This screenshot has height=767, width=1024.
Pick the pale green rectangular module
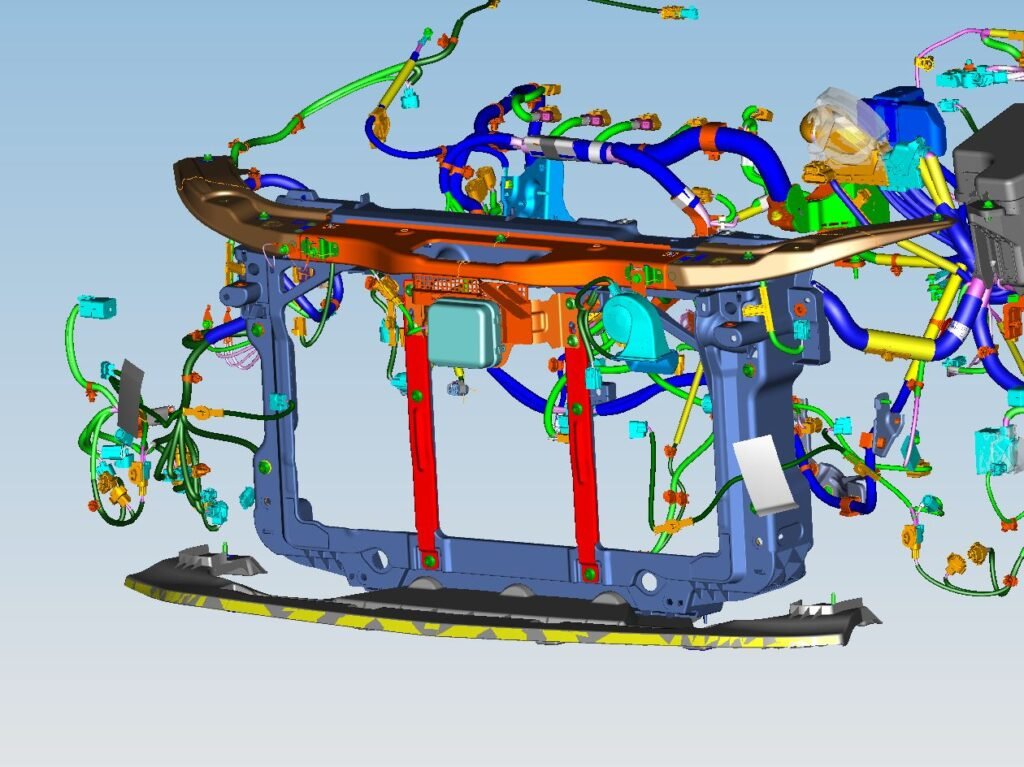[x=463, y=332]
